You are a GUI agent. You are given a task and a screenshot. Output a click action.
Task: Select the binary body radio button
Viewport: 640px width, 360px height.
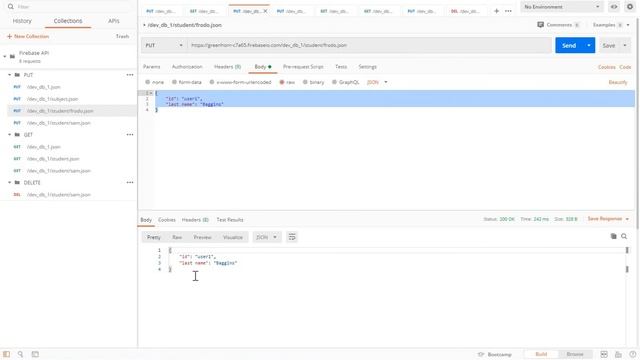pos(305,82)
